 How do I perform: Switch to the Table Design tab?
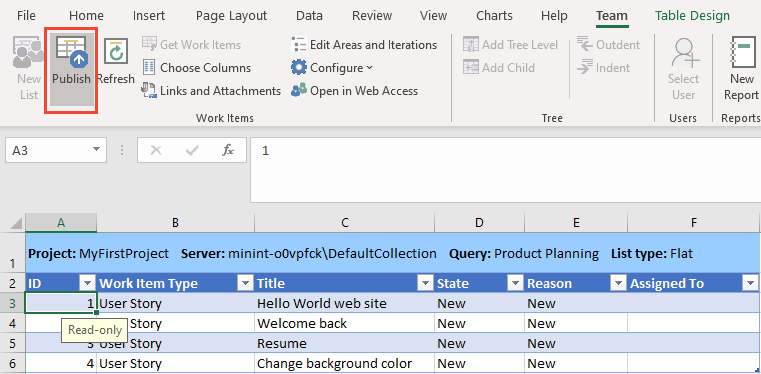(692, 16)
